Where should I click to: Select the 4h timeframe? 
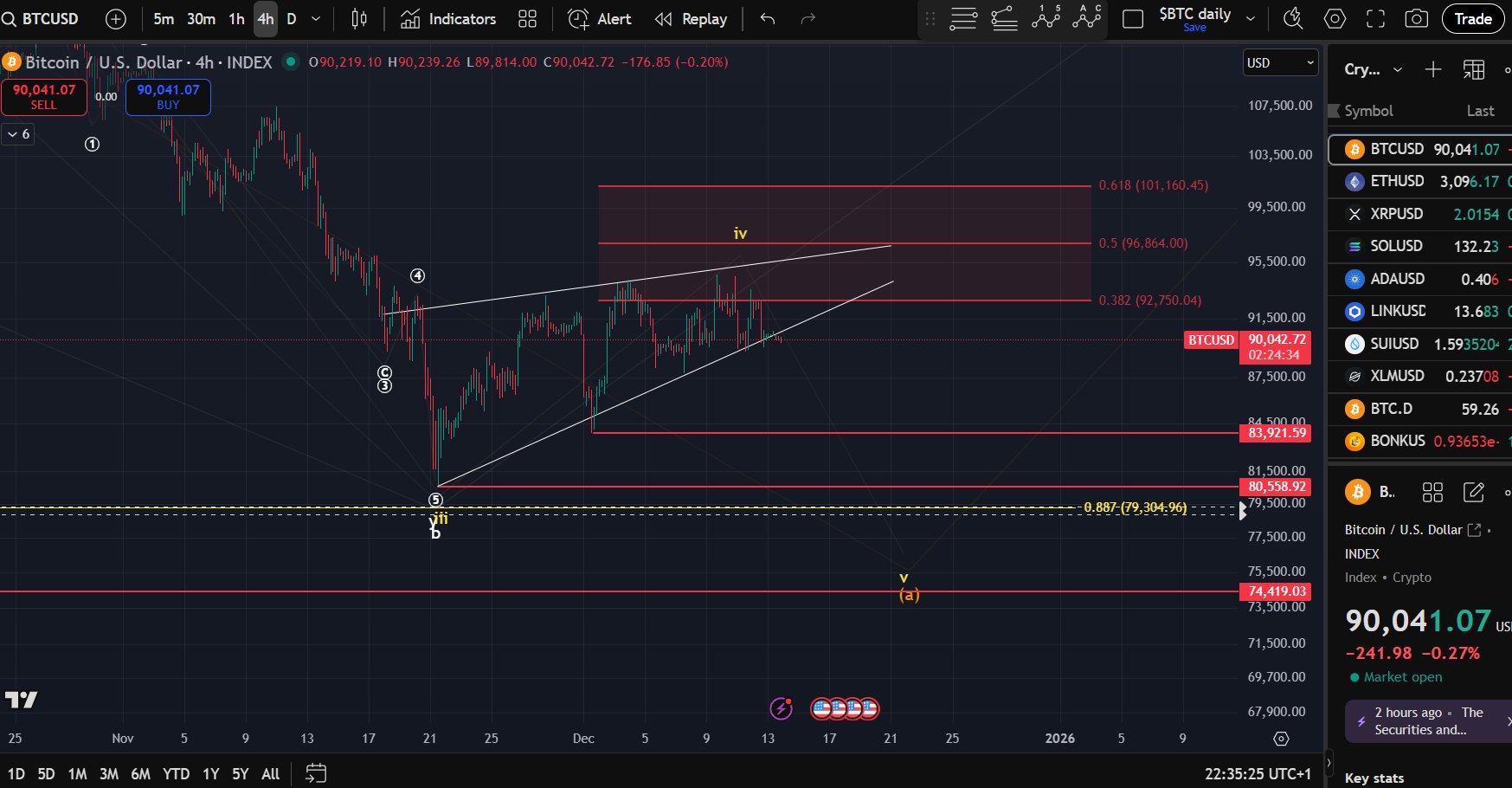[266, 19]
